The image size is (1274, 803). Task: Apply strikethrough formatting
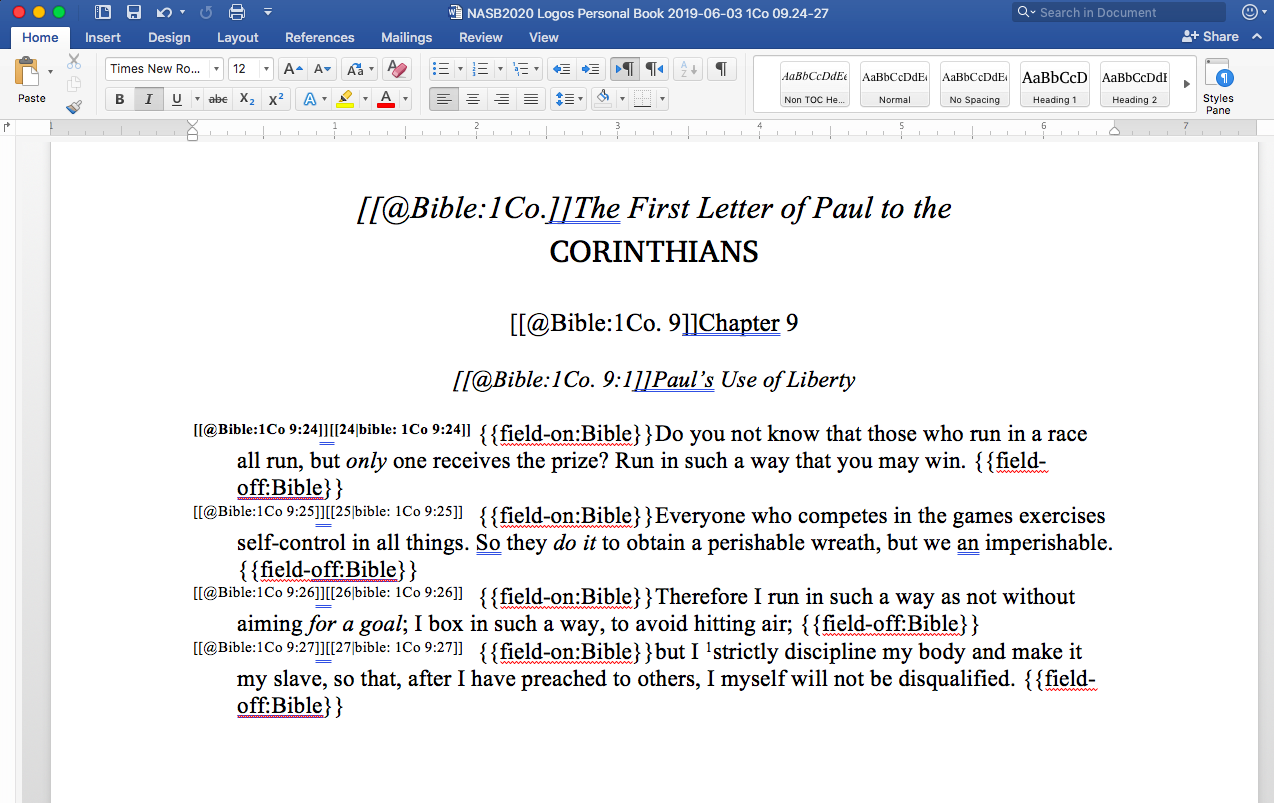click(x=218, y=99)
